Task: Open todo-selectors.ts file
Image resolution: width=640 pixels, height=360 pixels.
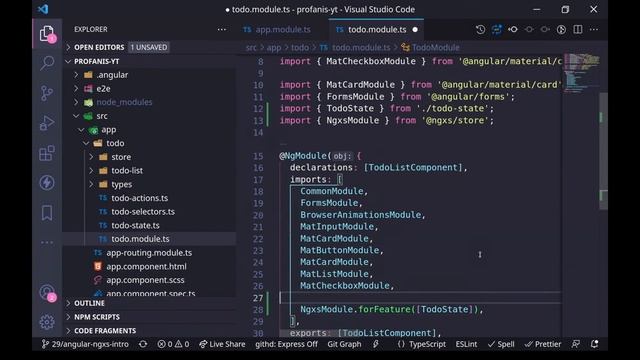Action: pyautogui.click(x=149, y=211)
